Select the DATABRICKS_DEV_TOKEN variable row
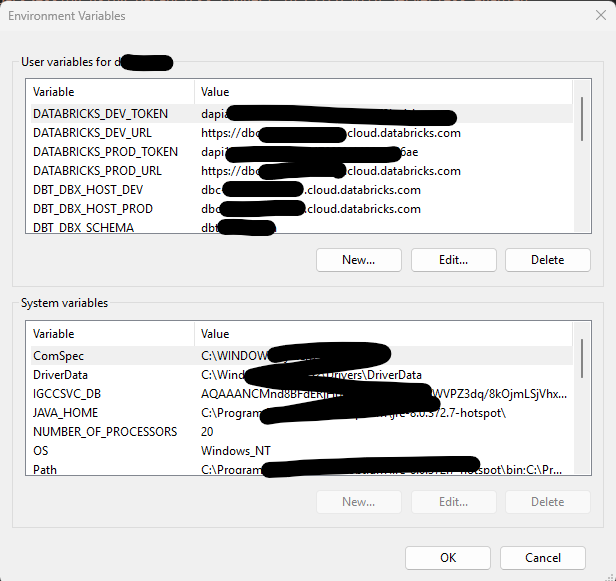The image size is (616, 581). point(301,114)
